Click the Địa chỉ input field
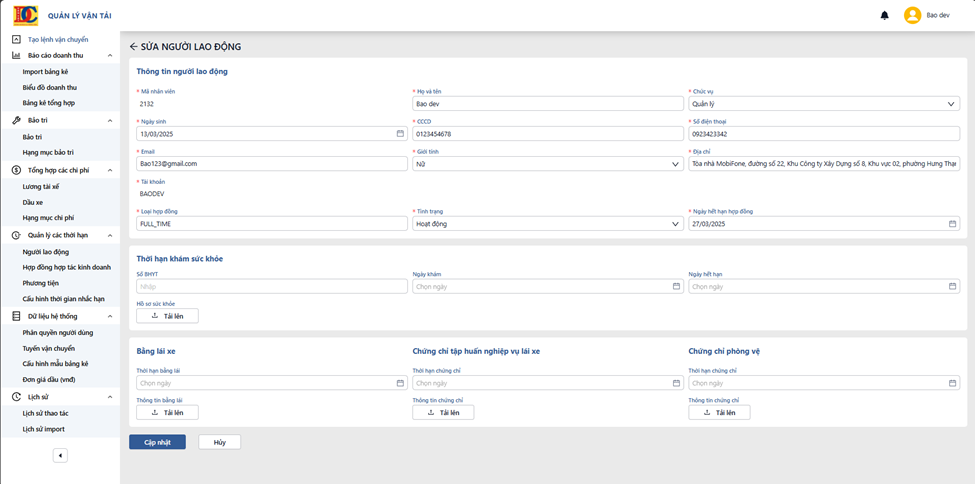The width and height of the screenshot is (975, 484). click(x=824, y=164)
